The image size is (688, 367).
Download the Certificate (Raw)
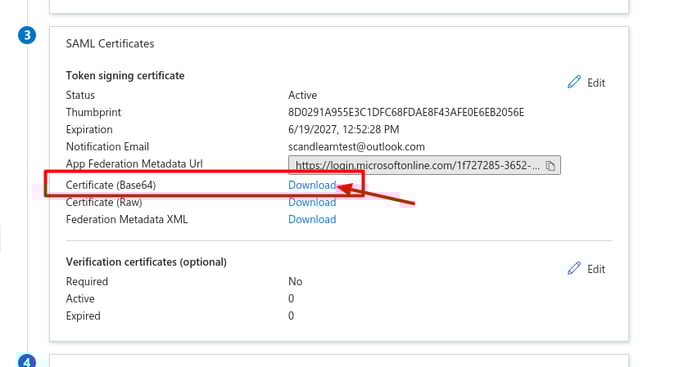point(312,202)
